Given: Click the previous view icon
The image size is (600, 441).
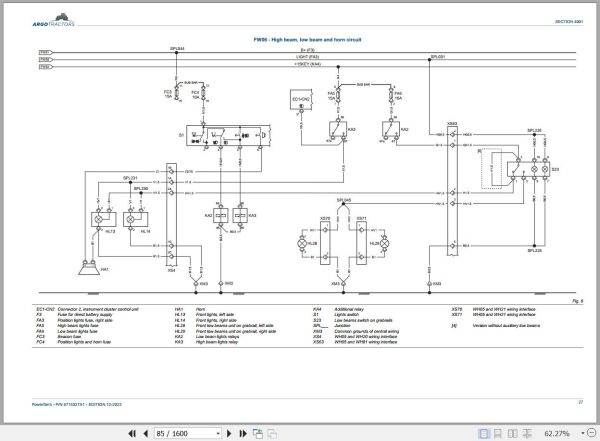Looking at the screenshot, I should (x=258, y=433).
